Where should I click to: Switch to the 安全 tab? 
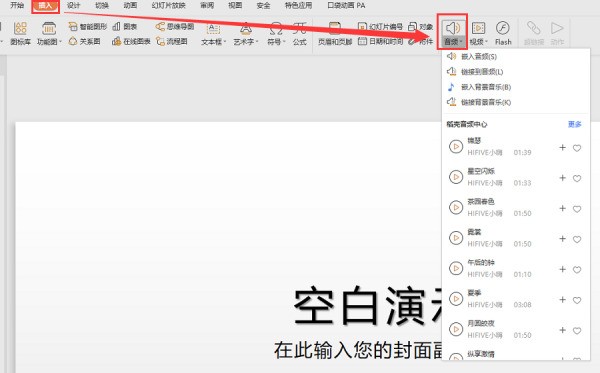pos(263,5)
